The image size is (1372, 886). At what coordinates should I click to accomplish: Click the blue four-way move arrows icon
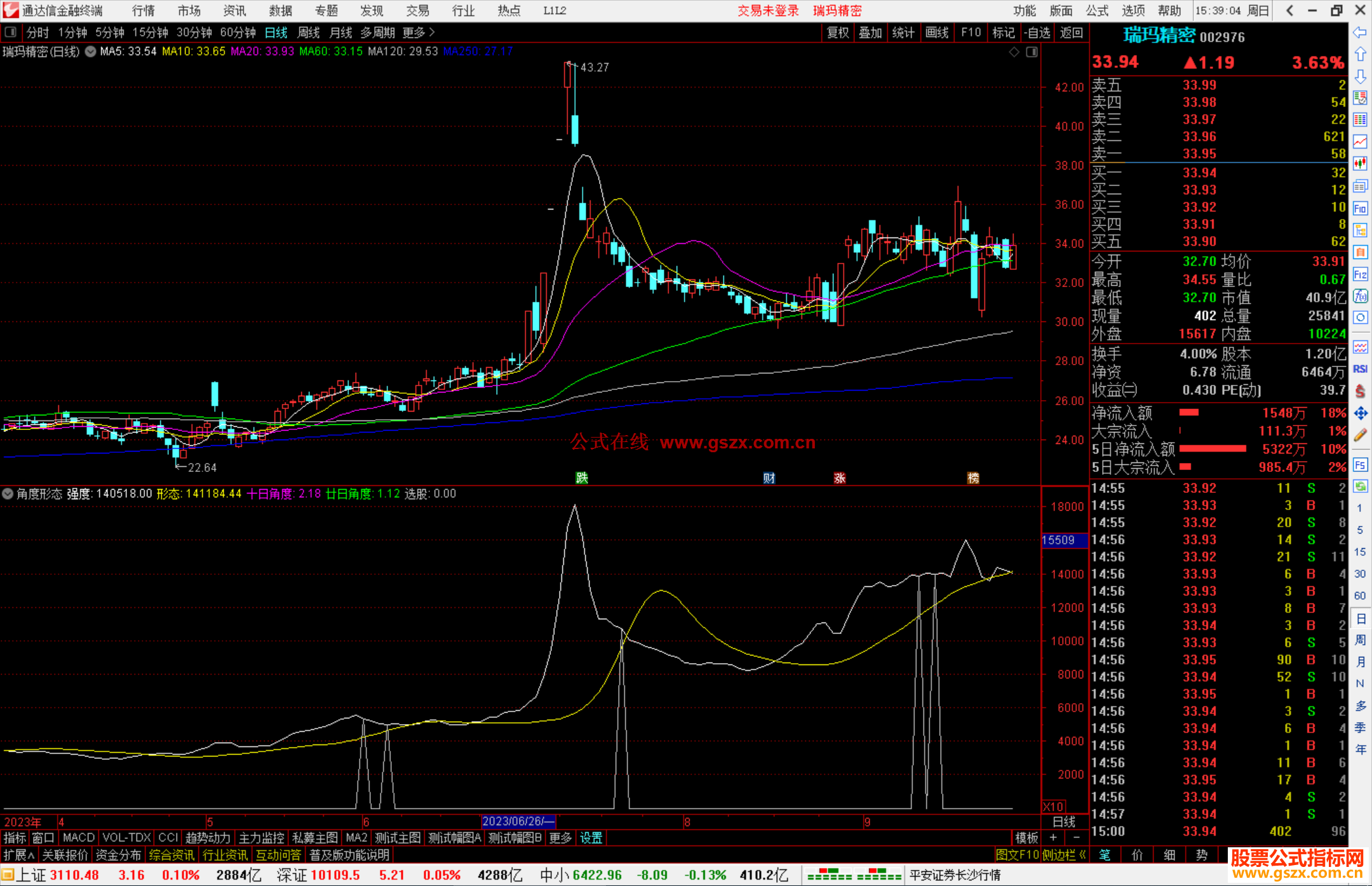coord(1360,413)
